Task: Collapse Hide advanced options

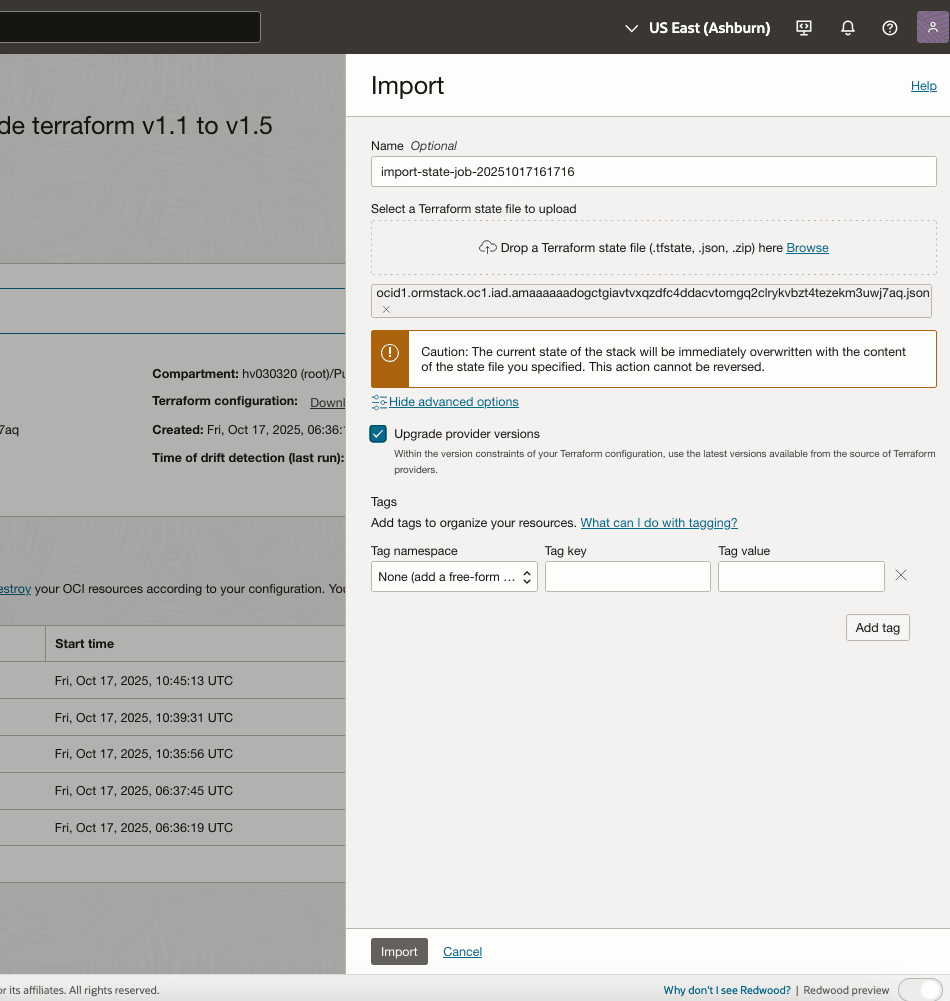Action: coord(452,401)
